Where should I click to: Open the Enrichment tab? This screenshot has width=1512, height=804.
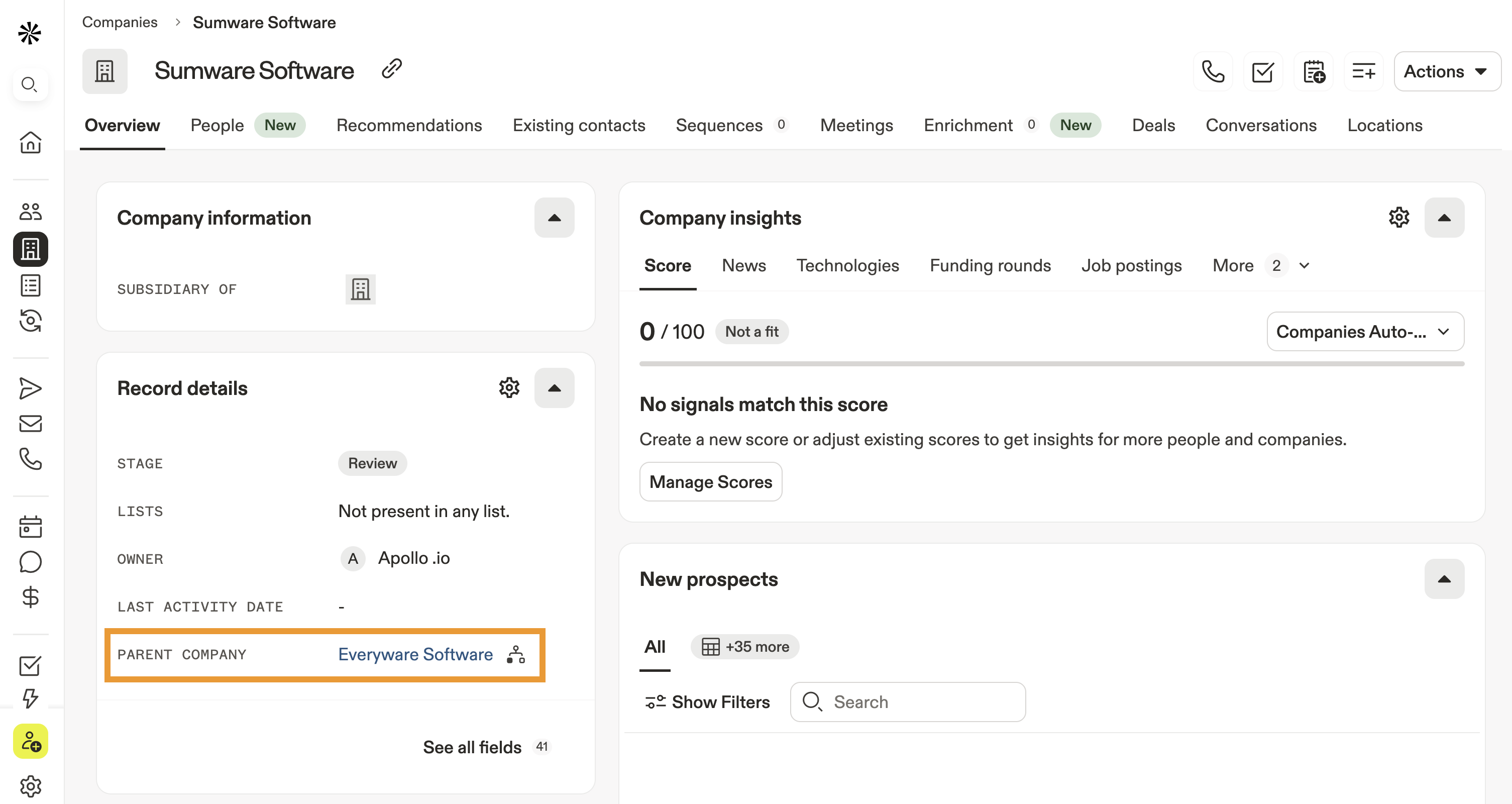1012,125
